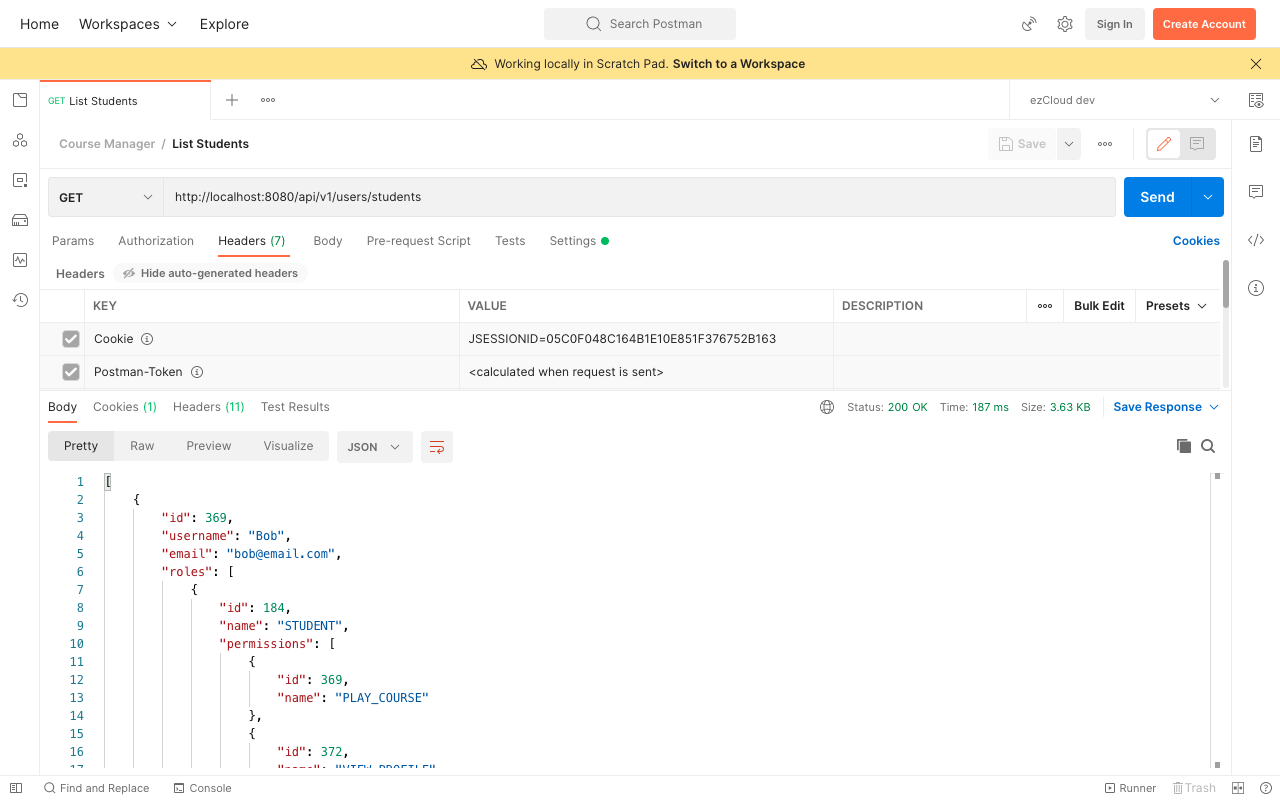Open APIs panel in left sidebar
Screen dimensions: 1280x800
pyautogui.click(x=20, y=140)
